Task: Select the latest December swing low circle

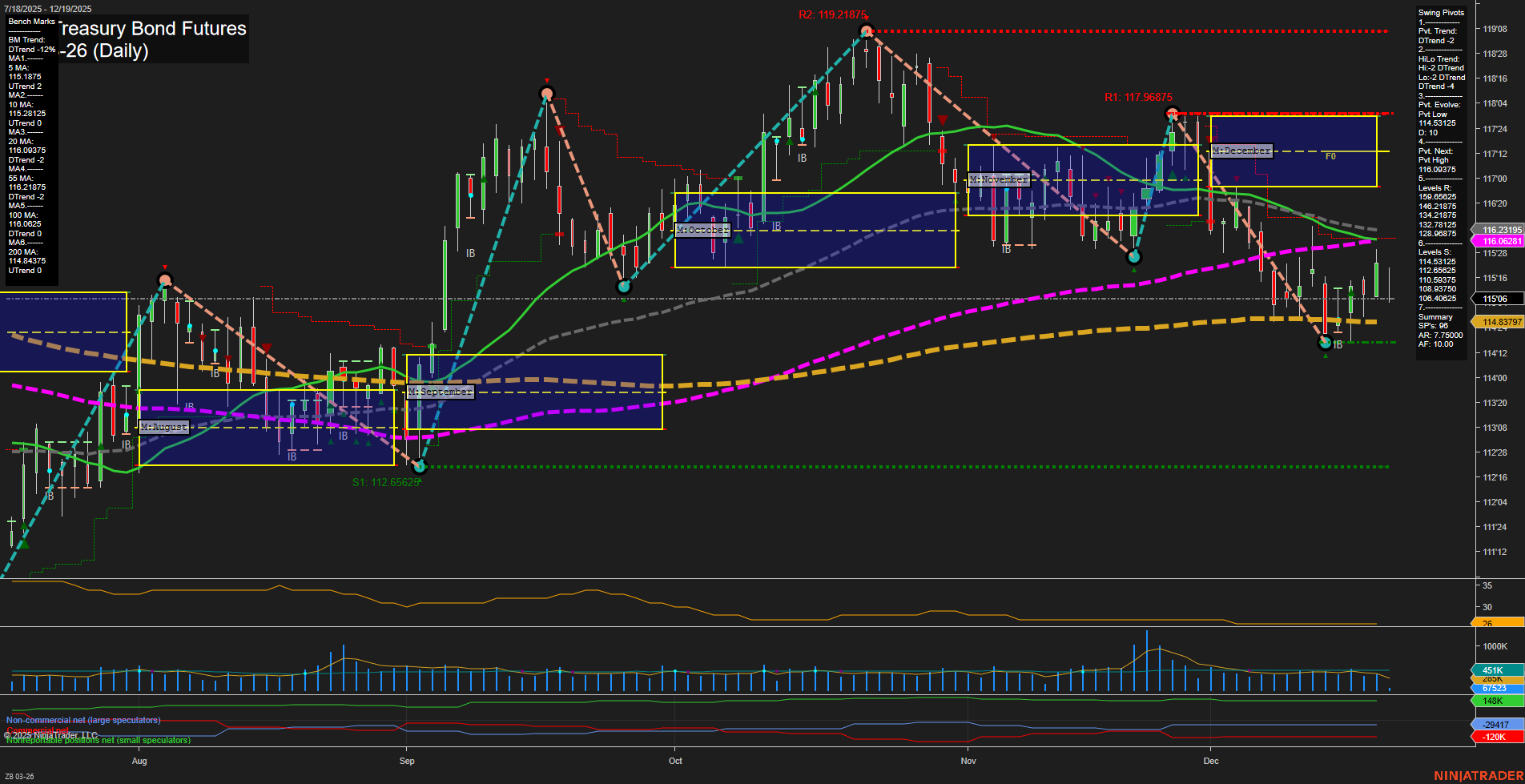Action: (x=1325, y=343)
